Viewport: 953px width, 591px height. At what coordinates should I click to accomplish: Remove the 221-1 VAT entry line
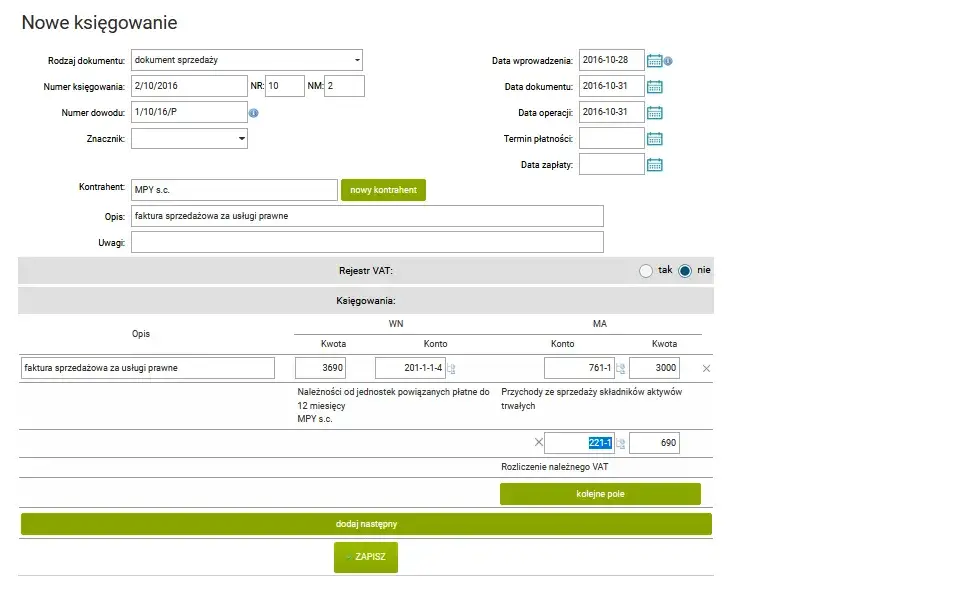coord(538,443)
